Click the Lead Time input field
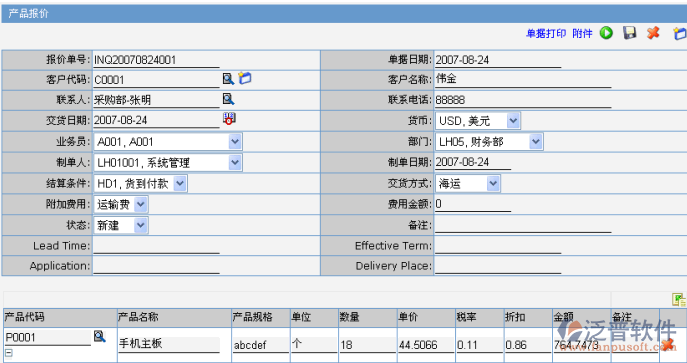This screenshot has width=687, height=363. coord(156,246)
